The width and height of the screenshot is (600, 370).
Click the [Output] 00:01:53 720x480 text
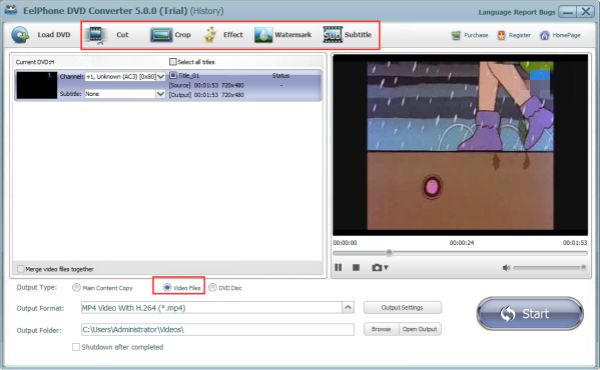click(x=206, y=95)
